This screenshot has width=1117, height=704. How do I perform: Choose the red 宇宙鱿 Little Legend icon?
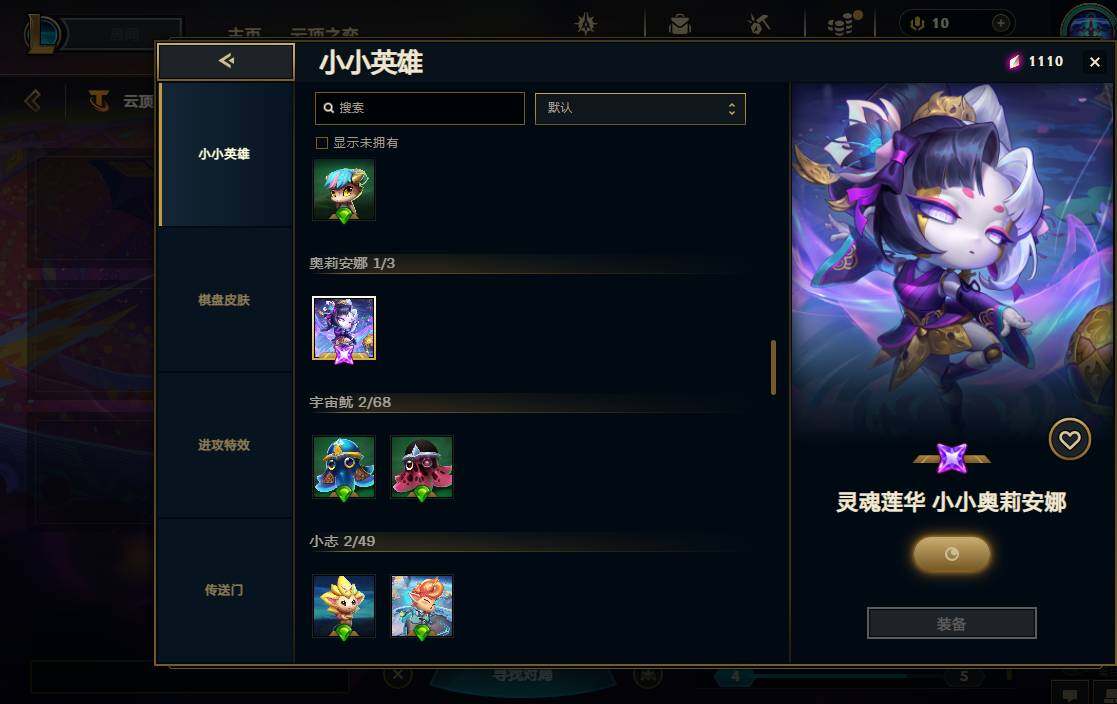point(422,467)
